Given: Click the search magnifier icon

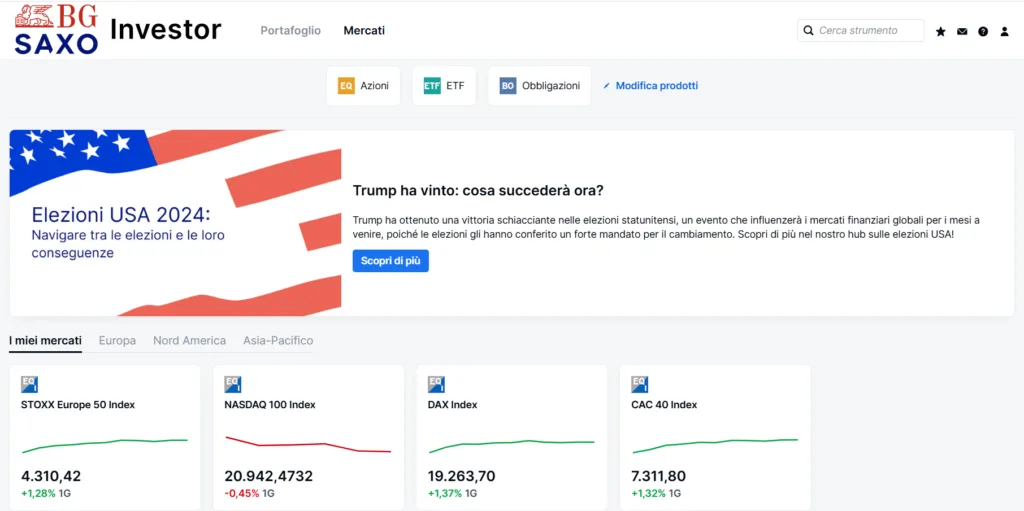Looking at the screenshot, I should [808, 30].
